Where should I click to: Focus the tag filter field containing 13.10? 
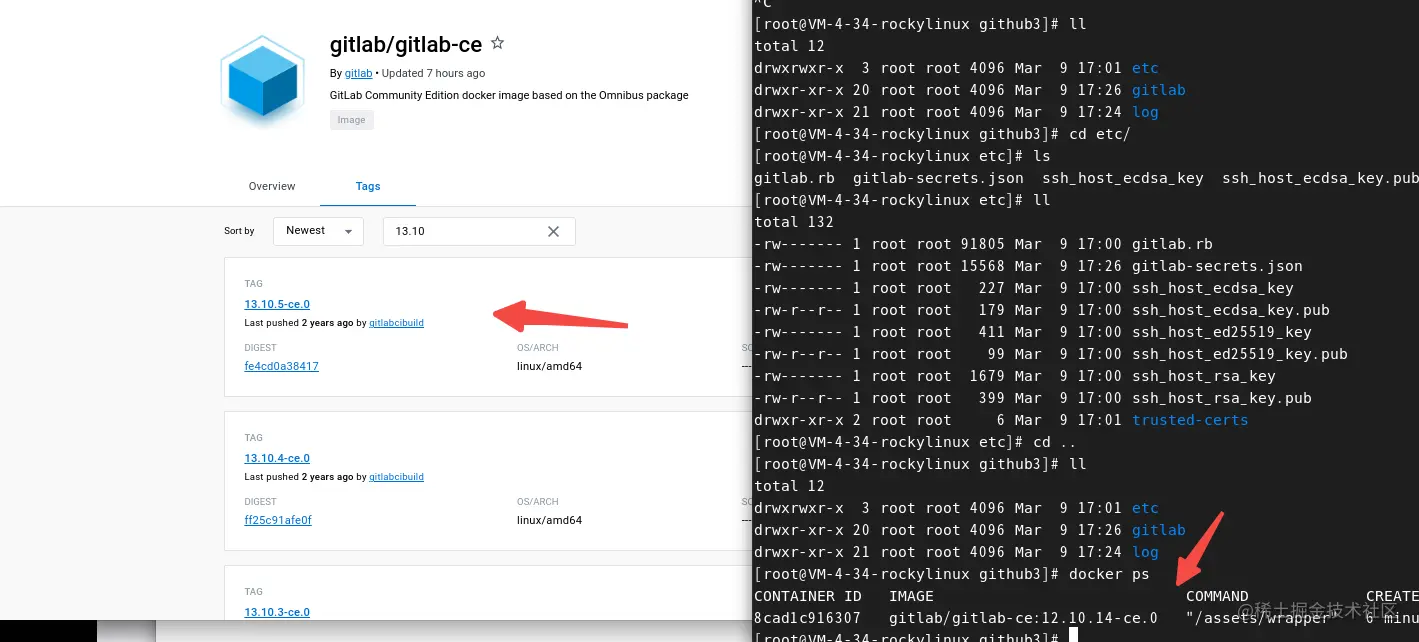479,231
